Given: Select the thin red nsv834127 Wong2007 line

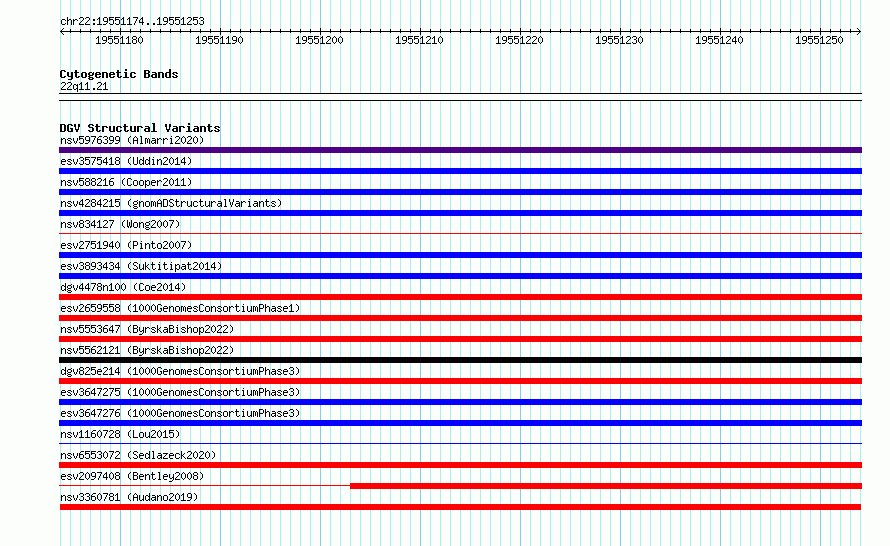Looking at the screenshot, I should [x=460, y=233].
